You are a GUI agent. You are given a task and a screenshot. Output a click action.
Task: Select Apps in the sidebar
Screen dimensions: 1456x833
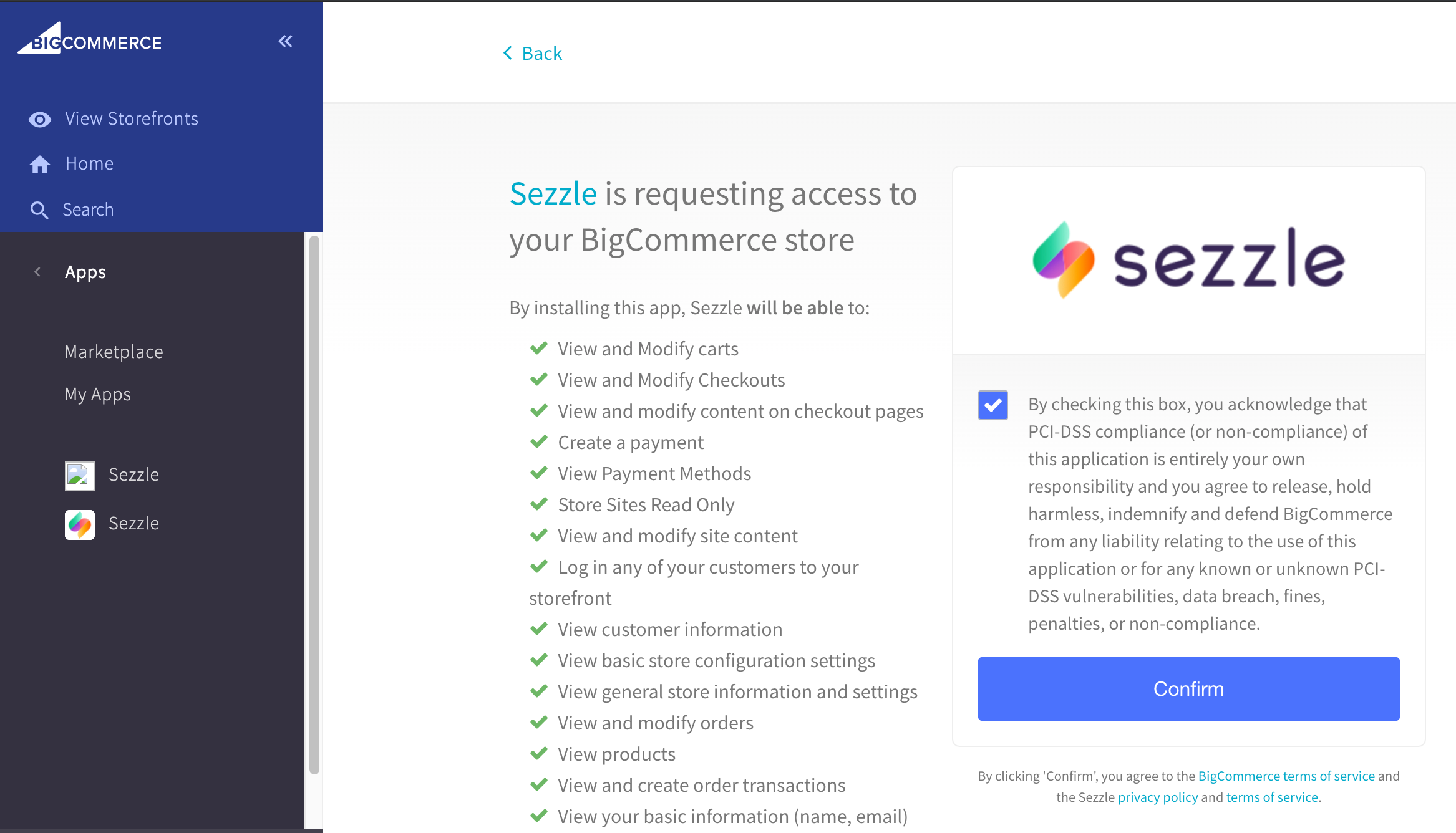pyautogui.click(x=85, y=272)
